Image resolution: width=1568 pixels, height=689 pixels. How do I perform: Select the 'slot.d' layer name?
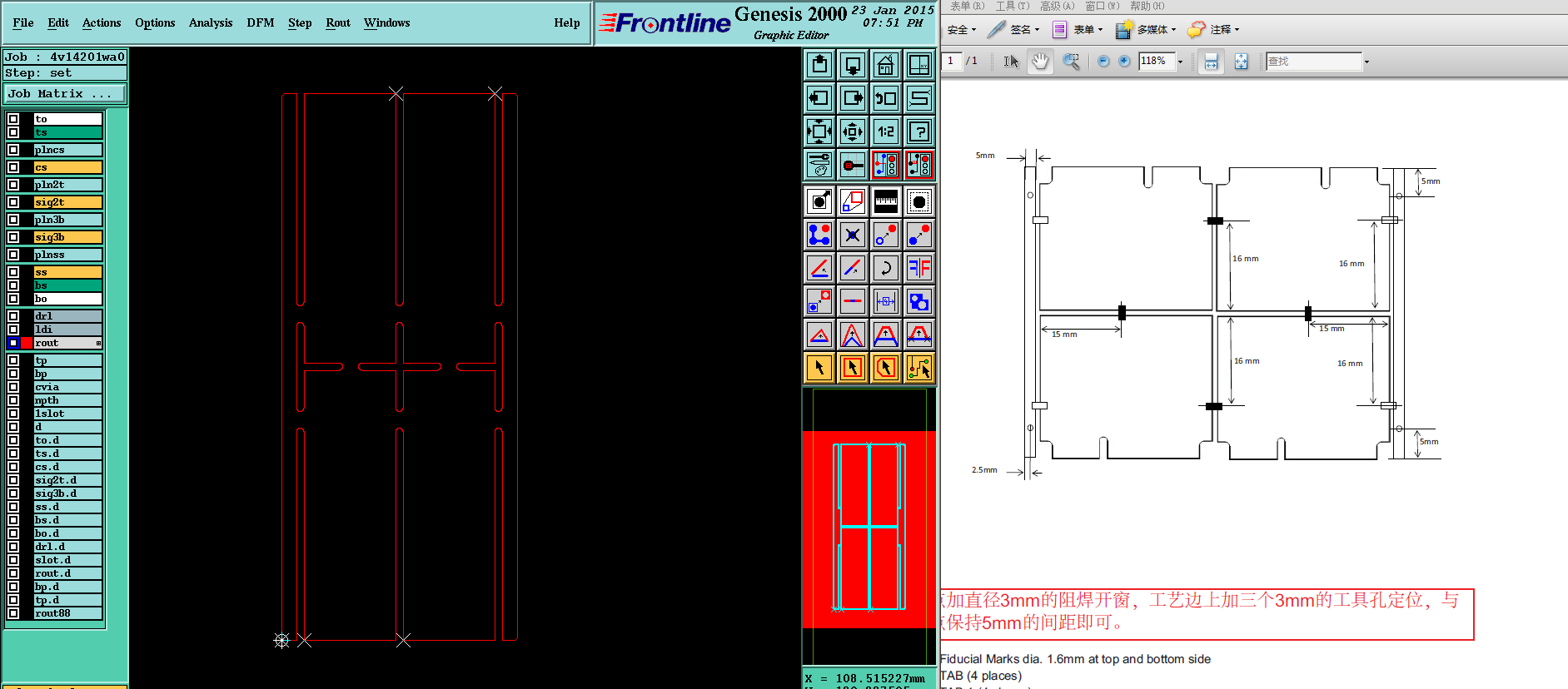(68, 560)
